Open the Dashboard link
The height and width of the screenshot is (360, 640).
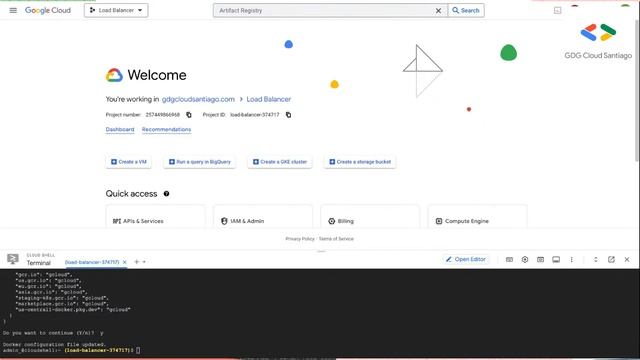tap(120, 129)
